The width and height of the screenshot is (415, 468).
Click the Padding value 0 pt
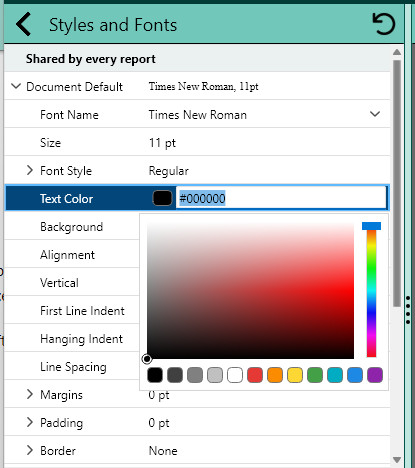(x=159, y=423)
